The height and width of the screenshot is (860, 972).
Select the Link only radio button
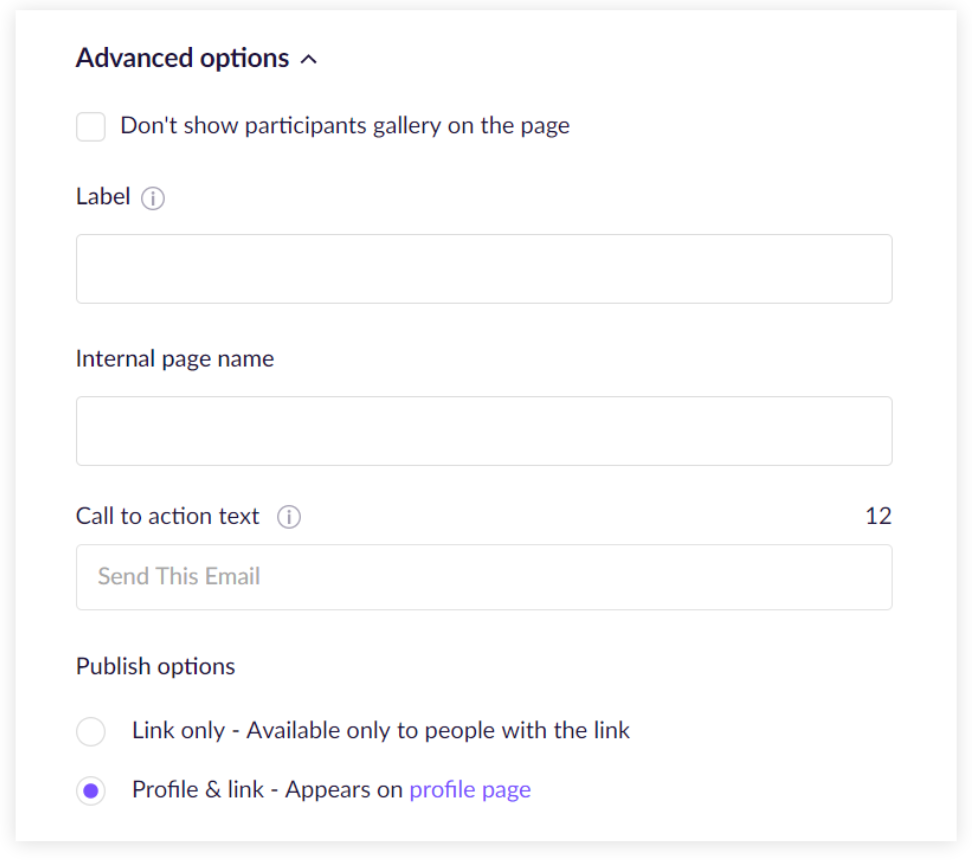[91, 732]
